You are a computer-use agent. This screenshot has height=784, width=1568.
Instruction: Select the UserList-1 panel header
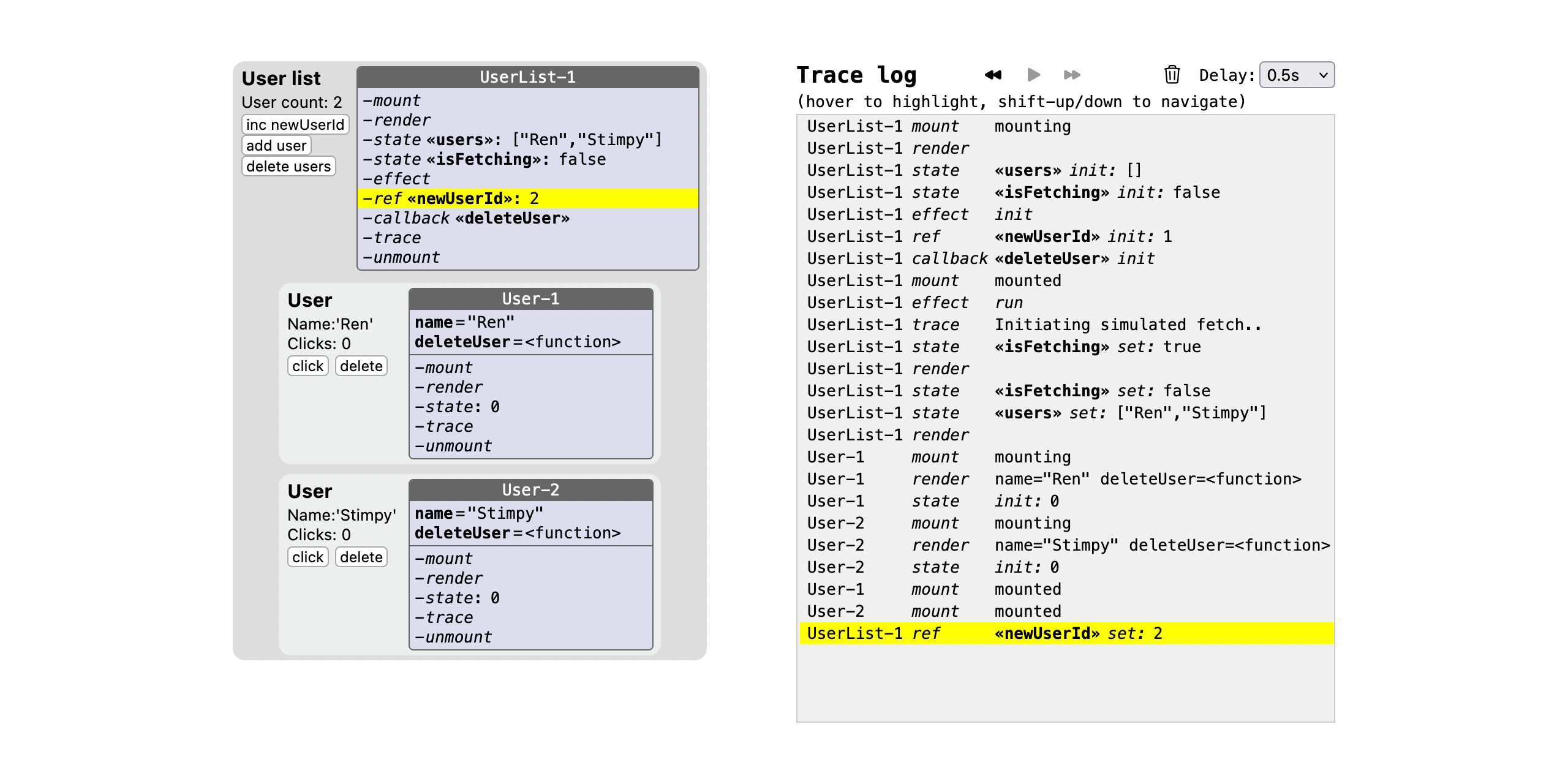click(x=527, y=77)
